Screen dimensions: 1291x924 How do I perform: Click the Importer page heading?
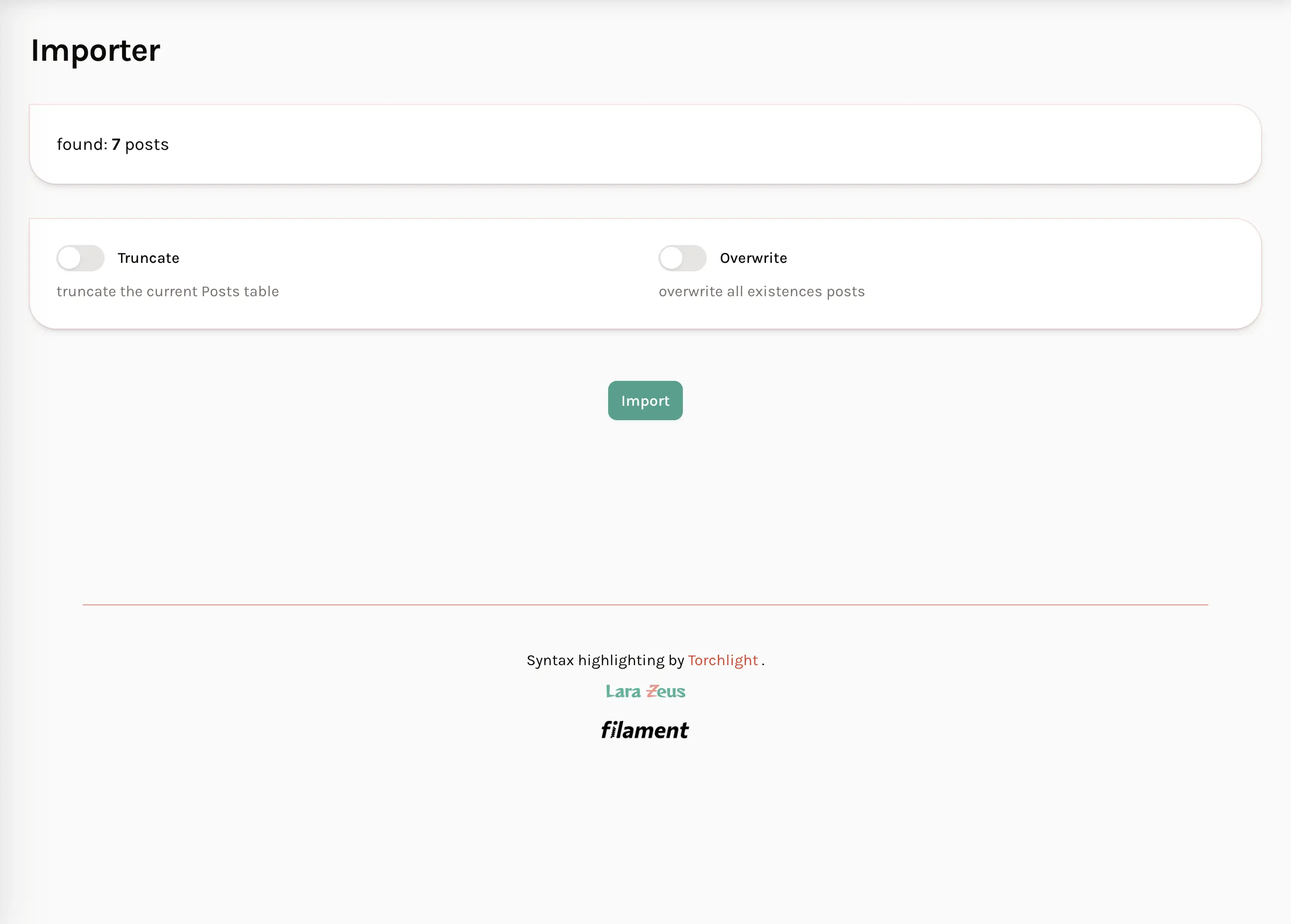click(96, 51)
